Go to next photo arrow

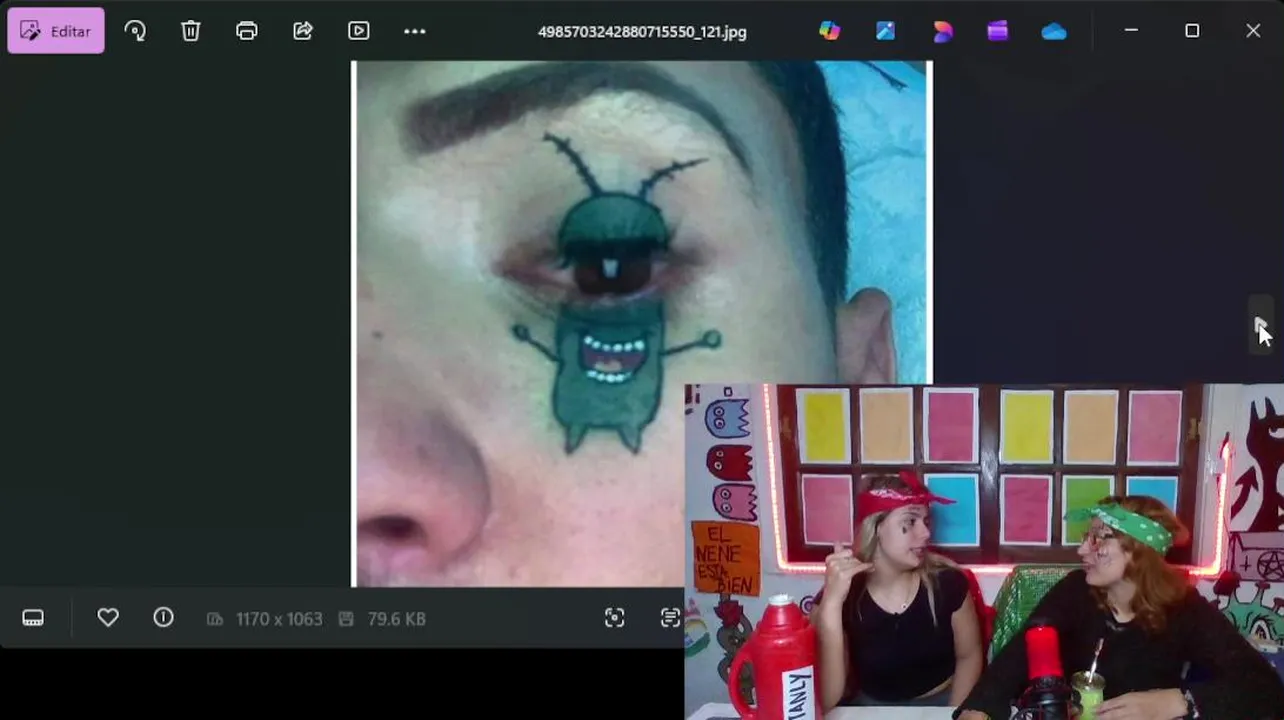1260,325
